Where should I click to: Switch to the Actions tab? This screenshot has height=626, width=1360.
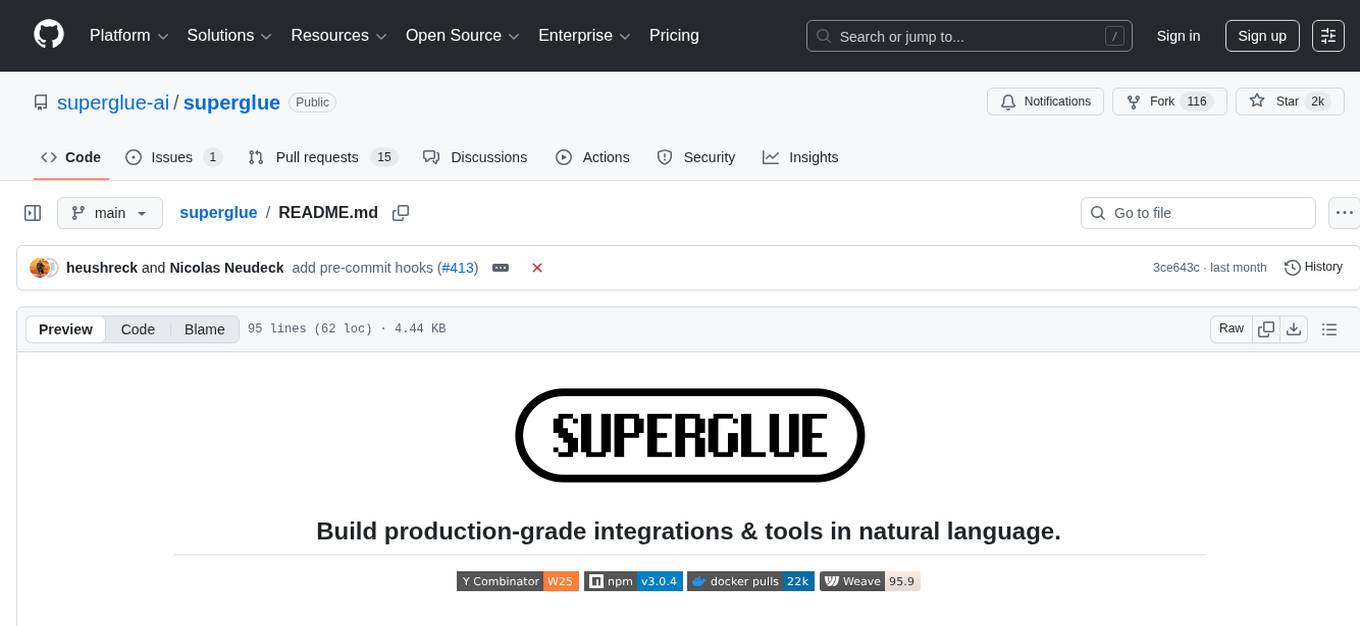click(x=593, y=157)
